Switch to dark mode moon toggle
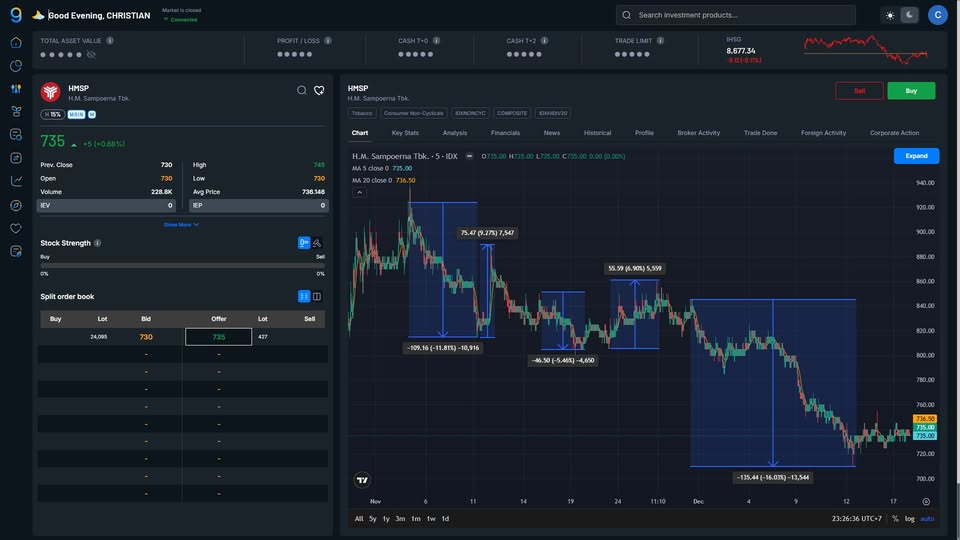The width and height of the screenshot is (960, 540). click(909, 15)
